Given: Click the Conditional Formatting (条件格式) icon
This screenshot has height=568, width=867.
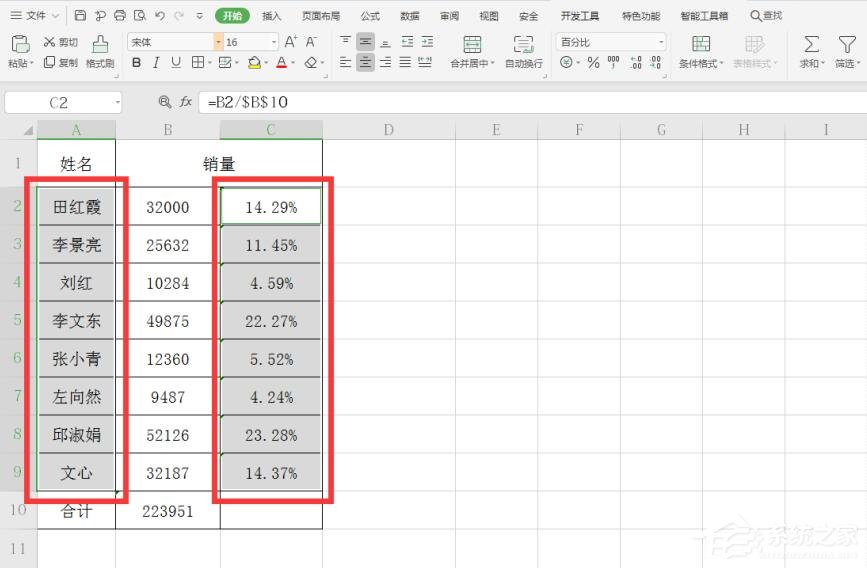Looking at the screenshot, I should [701, 45].
